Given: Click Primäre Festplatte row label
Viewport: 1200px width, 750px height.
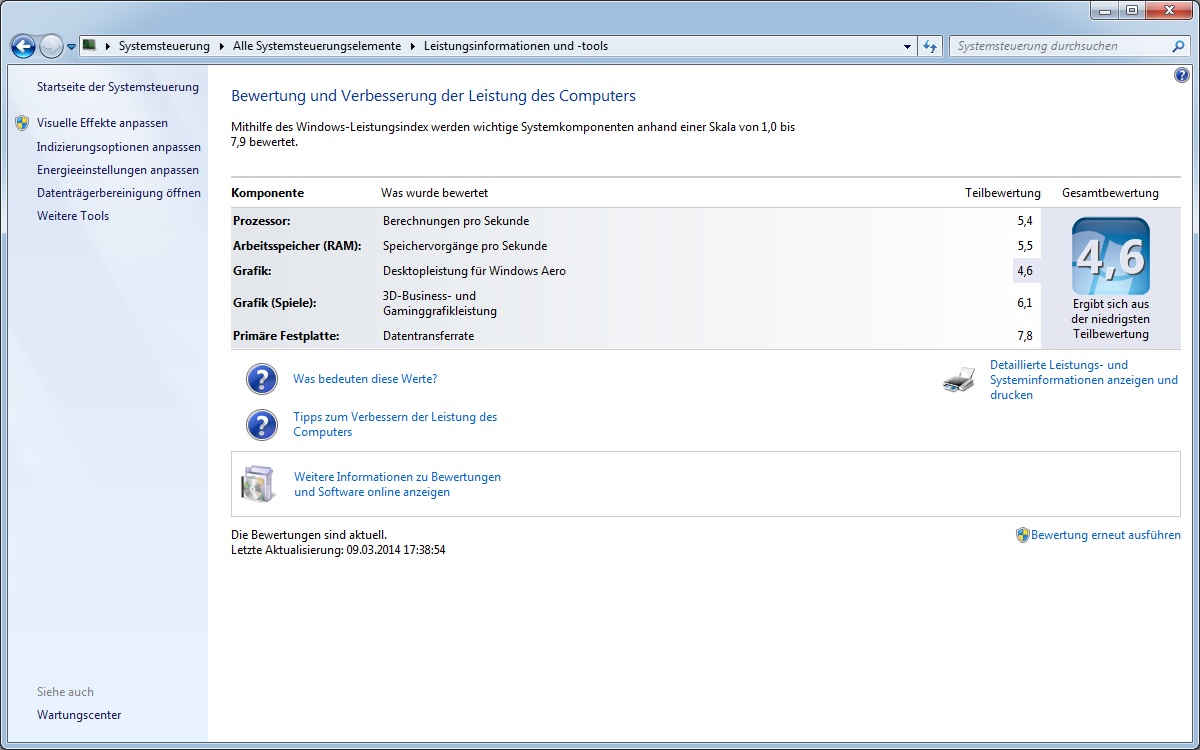Looking at the screenshot, I should [x=286, y=336].
